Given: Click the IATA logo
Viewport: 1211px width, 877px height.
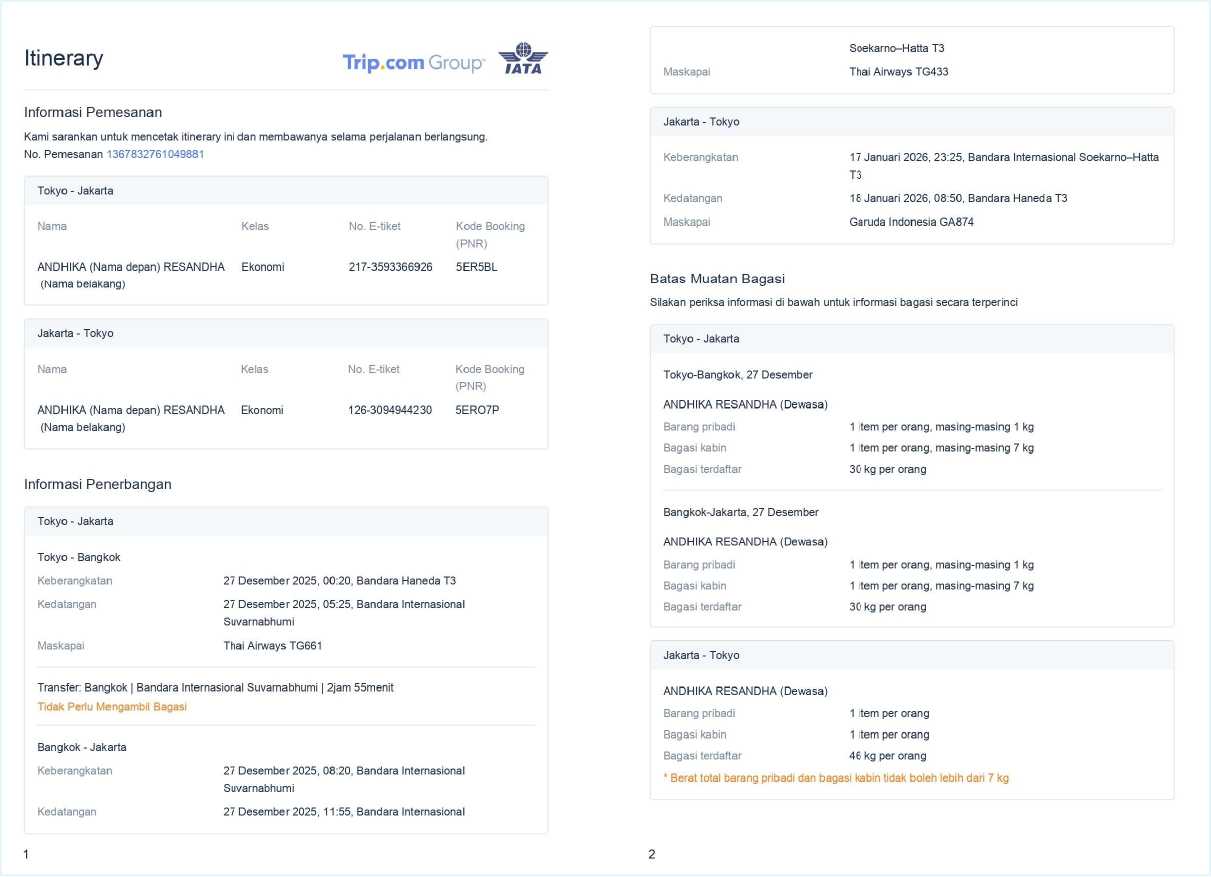Looking at the screenshot, I should (x=523, y=59).
